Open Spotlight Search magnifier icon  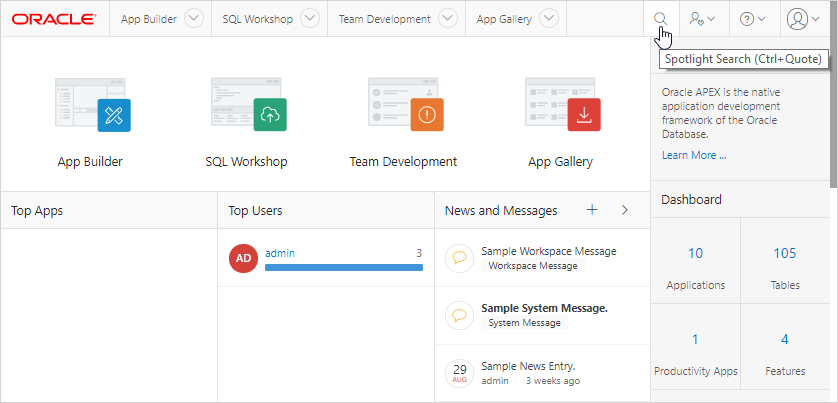click(661, 19)
